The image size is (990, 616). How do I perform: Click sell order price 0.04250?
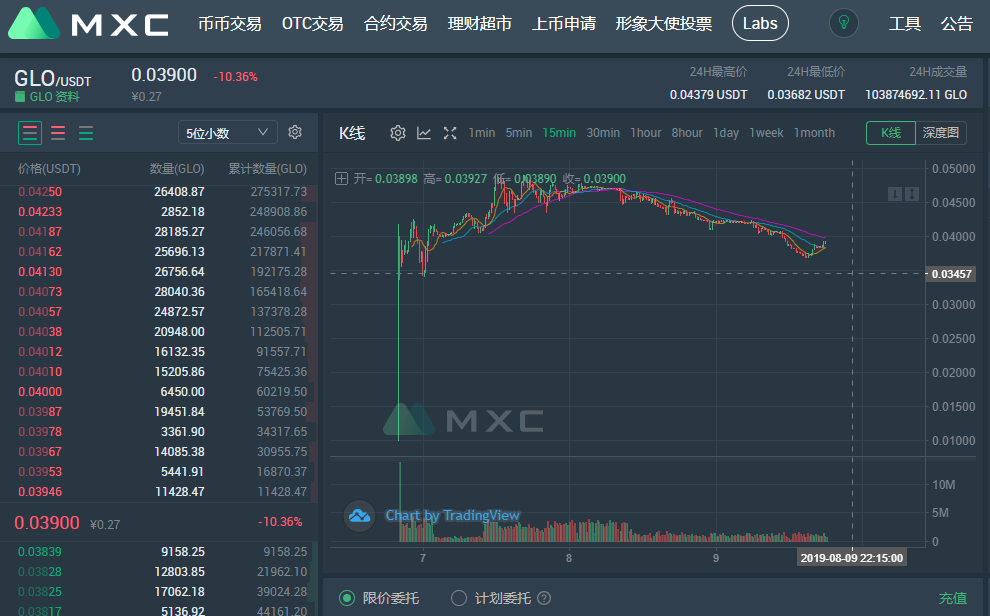point(40,192)
